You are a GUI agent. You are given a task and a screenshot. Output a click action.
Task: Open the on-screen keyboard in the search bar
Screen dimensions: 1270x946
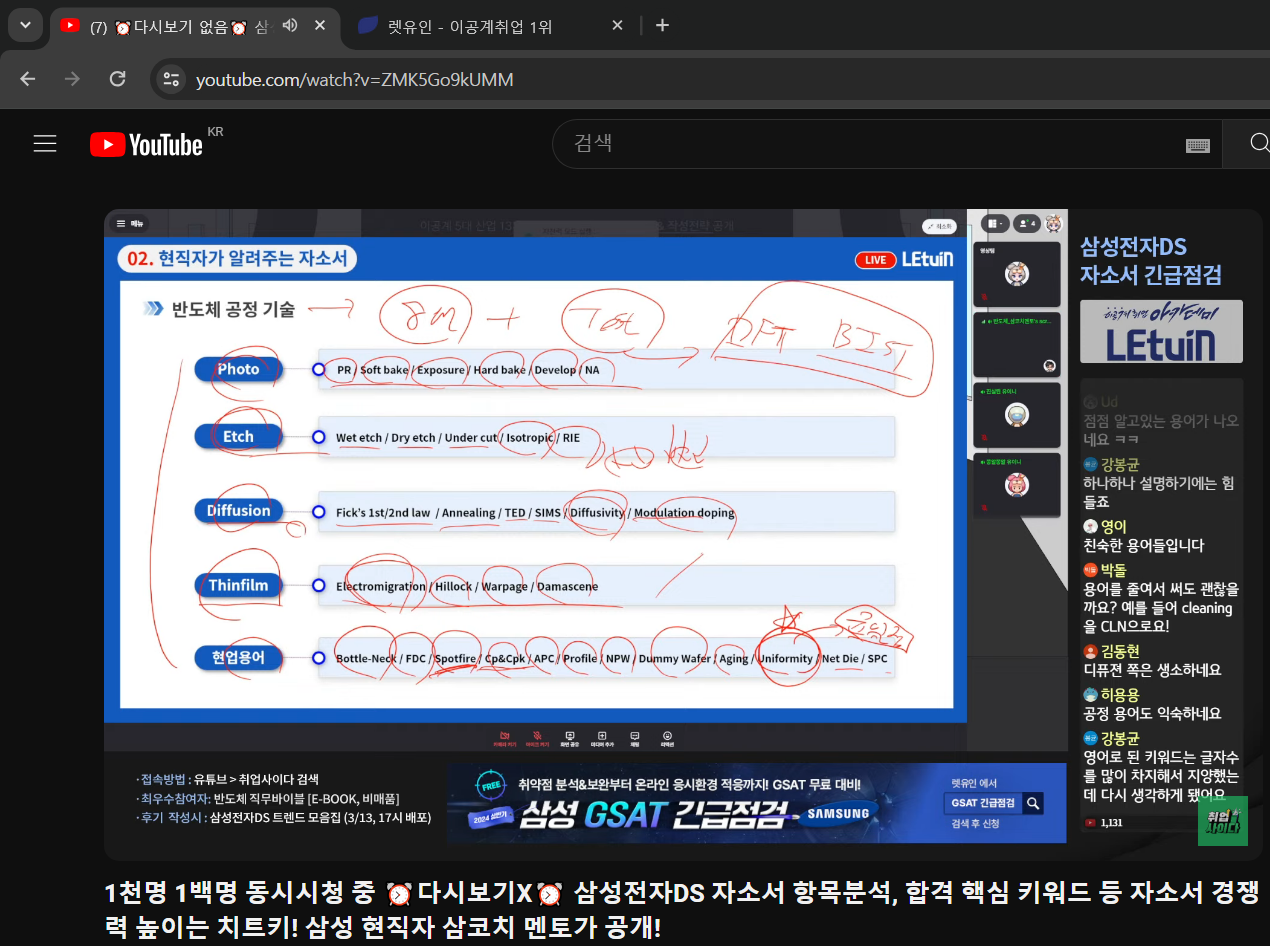[1197, 145]
